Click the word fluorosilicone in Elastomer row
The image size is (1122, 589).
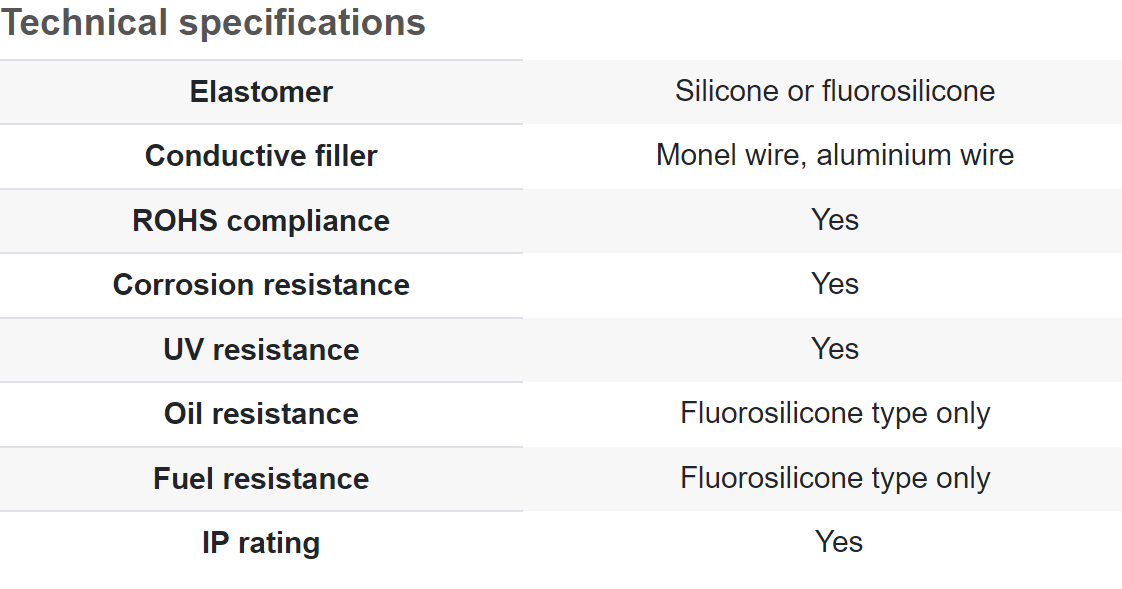coord(909,91)
